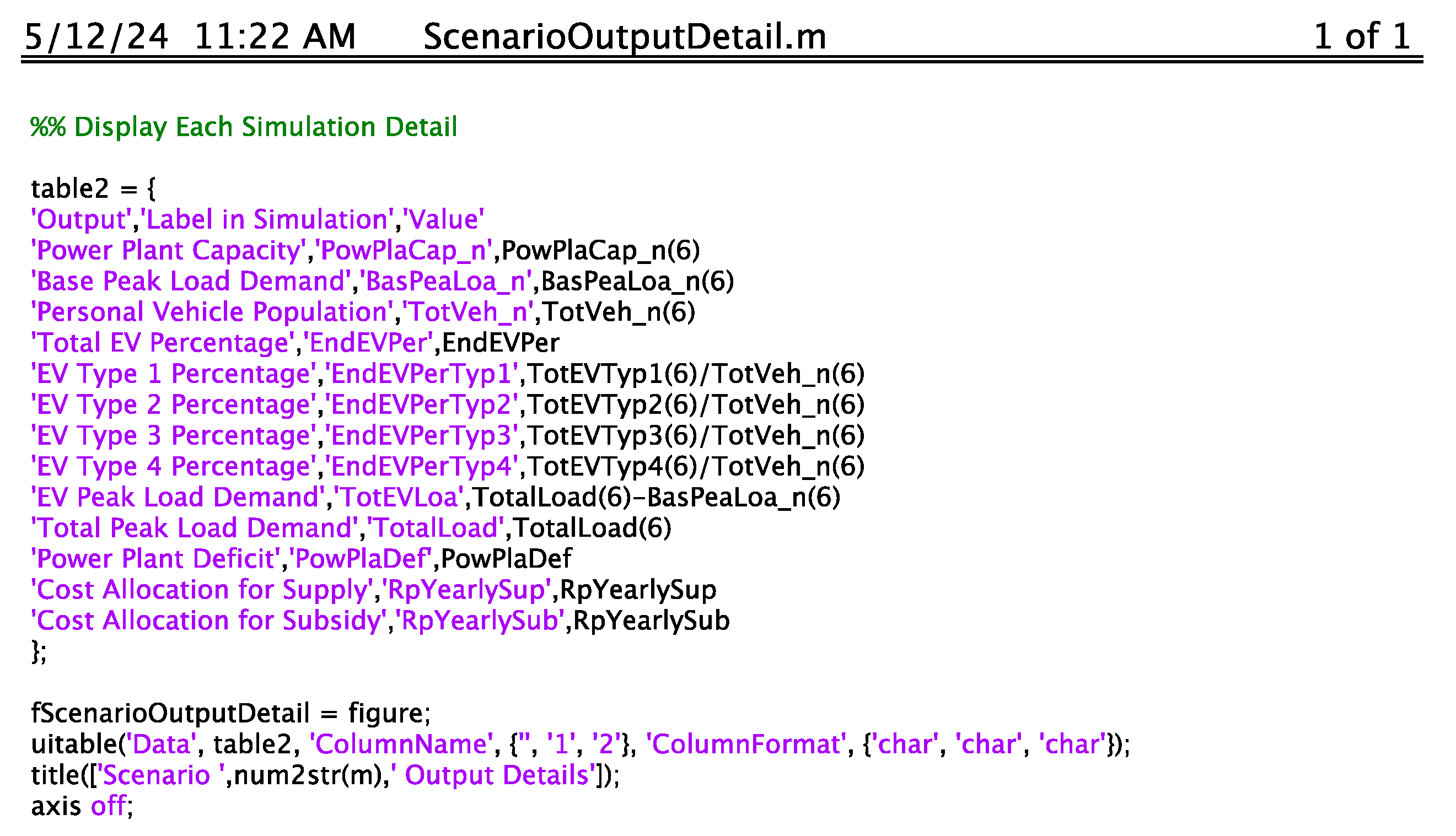The width and height of the screenshot is (1456, 836).
Task: Click the 11:22 AM timestamp
Action: point(275,37)
